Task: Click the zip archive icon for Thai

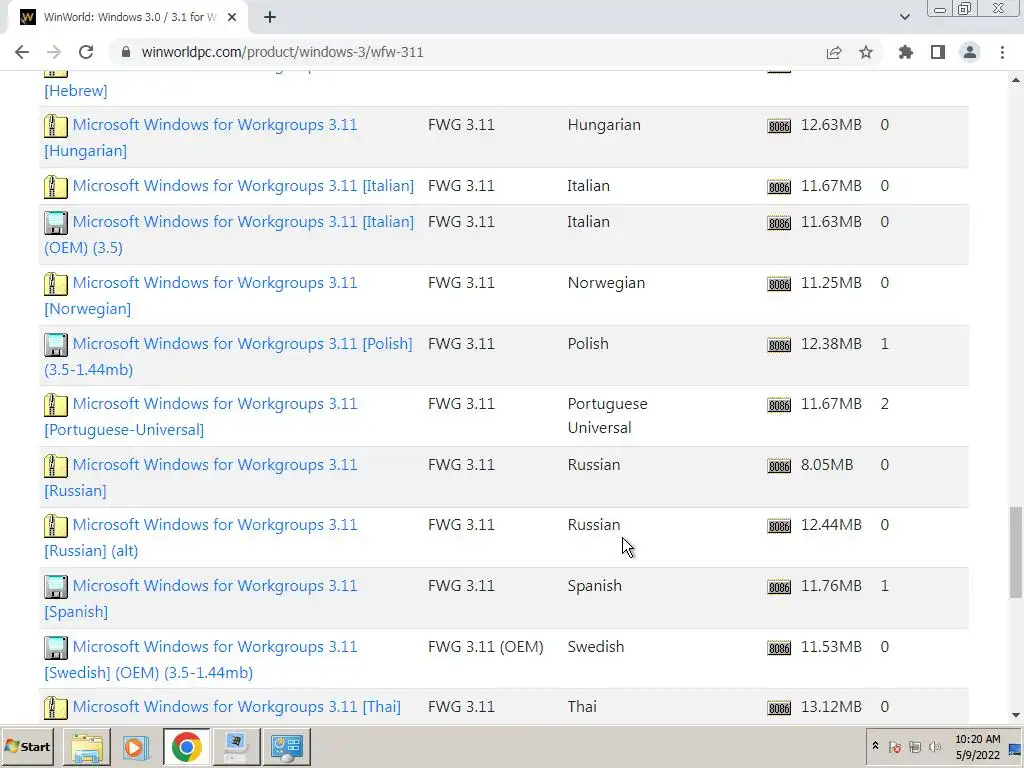Action: click(x=56, y=707)
